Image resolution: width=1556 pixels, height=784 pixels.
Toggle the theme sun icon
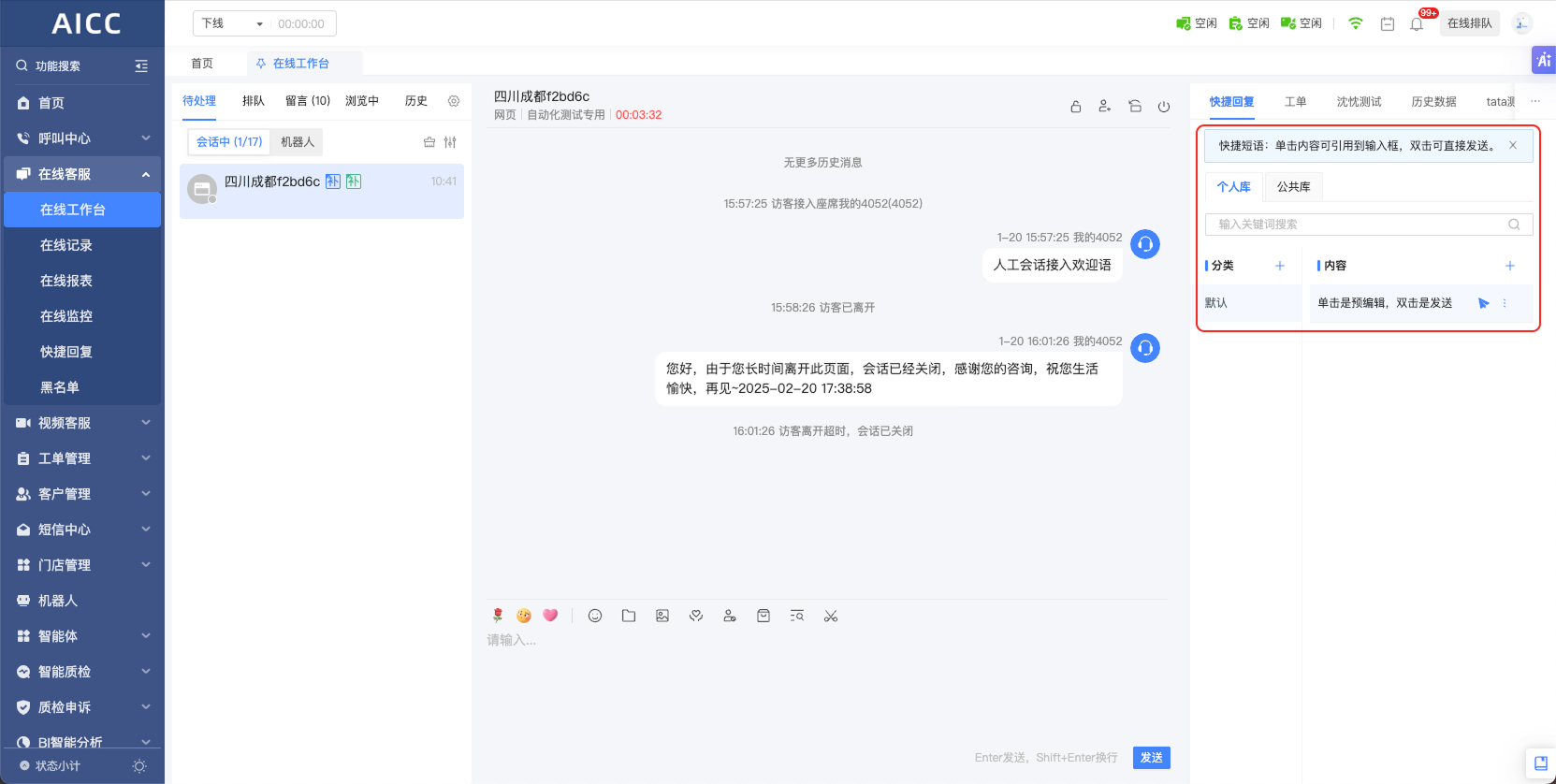pos(139,766)
